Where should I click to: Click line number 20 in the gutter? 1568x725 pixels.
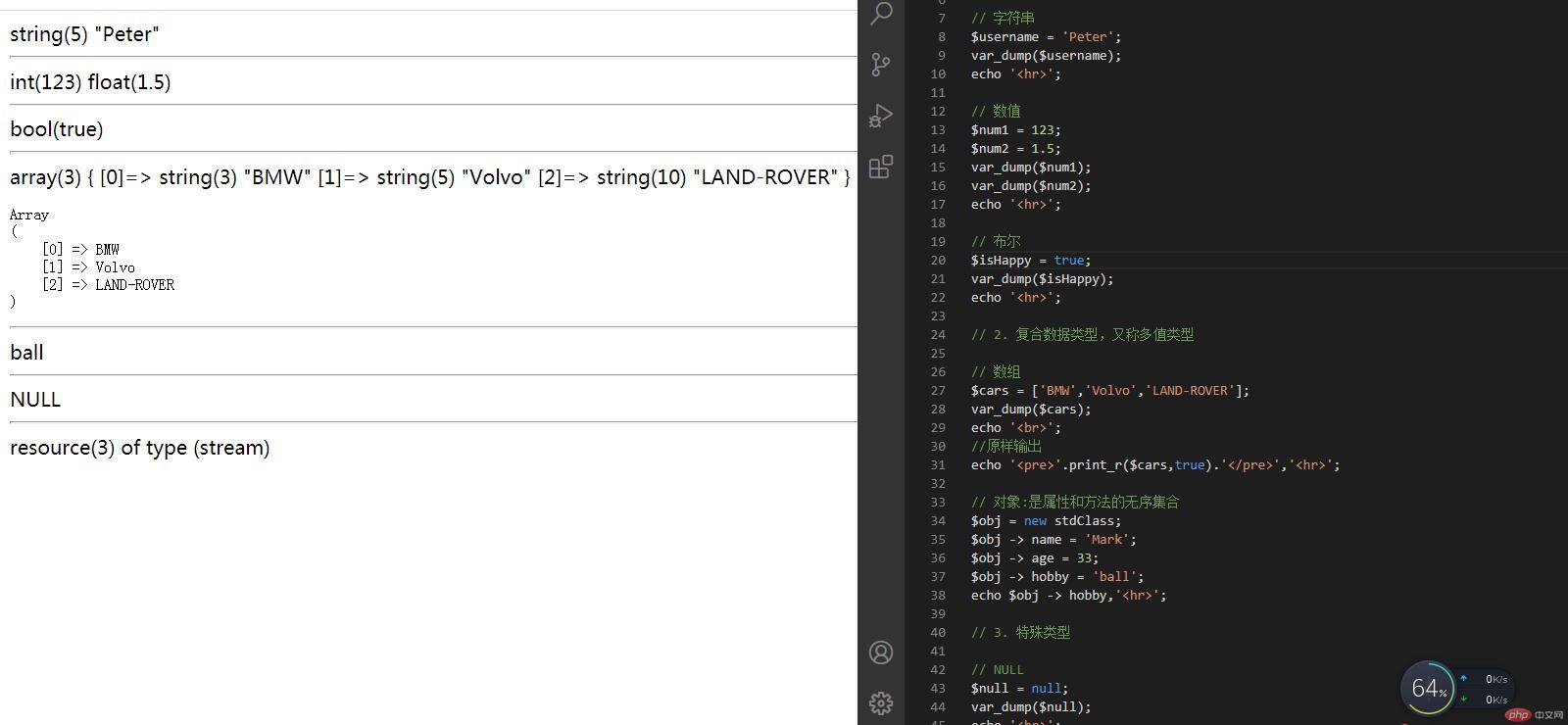(x=938, y=261)
